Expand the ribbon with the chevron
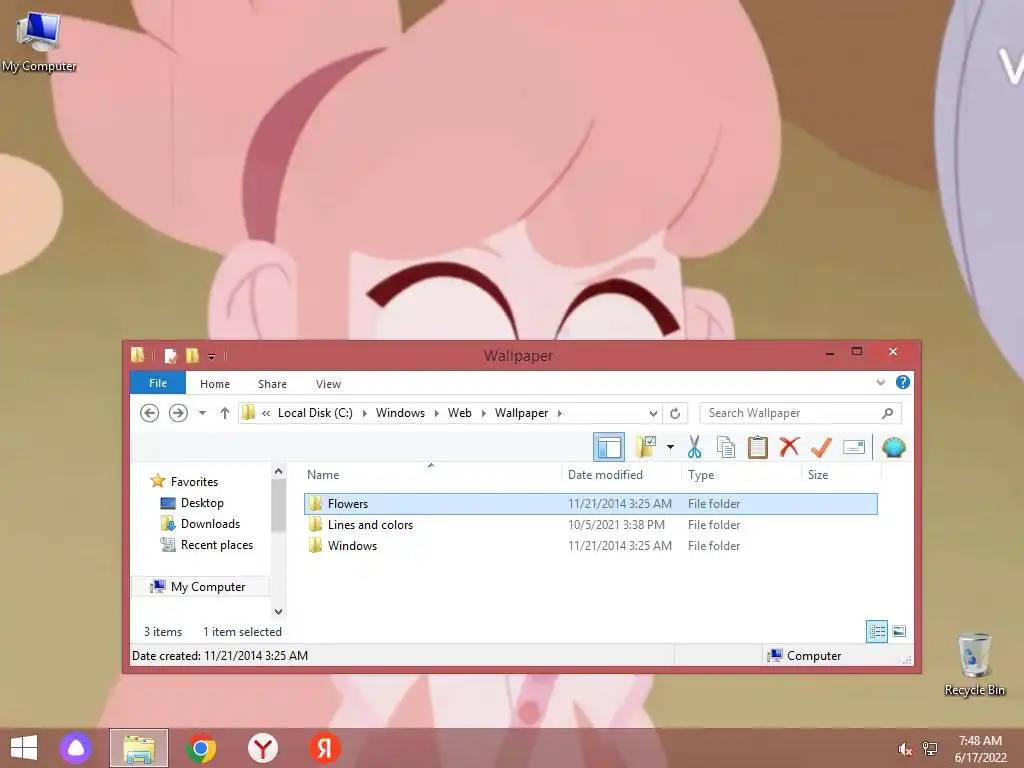The image size is (1024, 768). (880, 383)
